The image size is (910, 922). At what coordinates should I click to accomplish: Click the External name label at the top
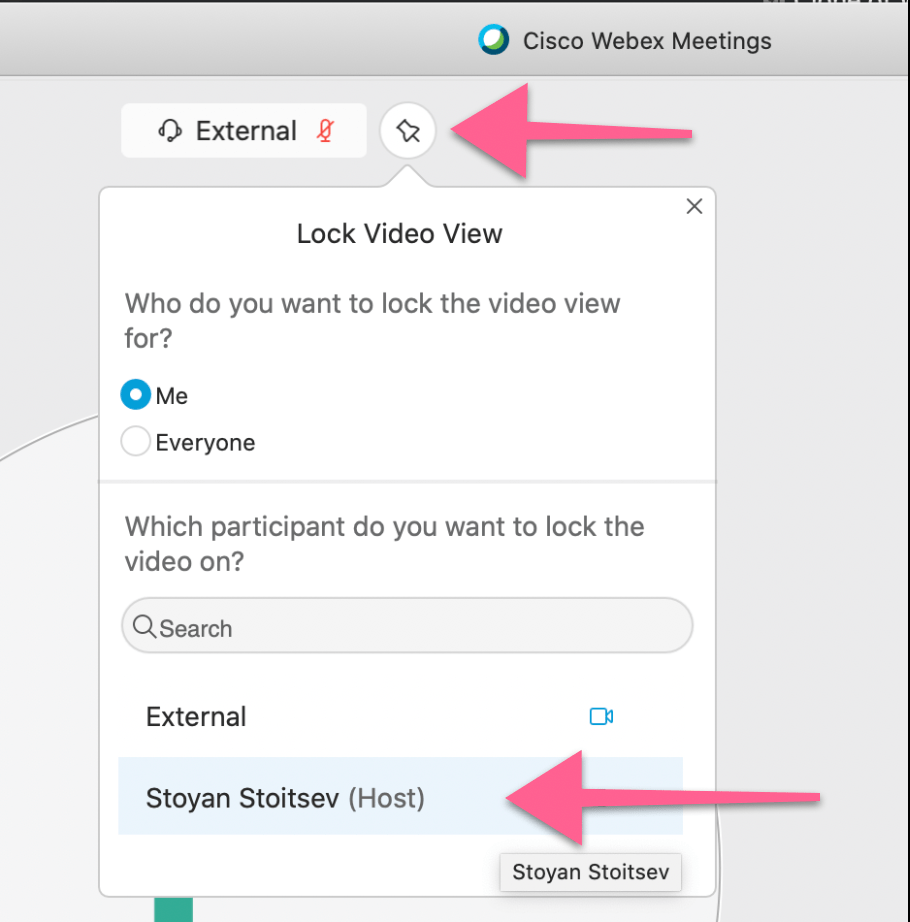(246, 131)
